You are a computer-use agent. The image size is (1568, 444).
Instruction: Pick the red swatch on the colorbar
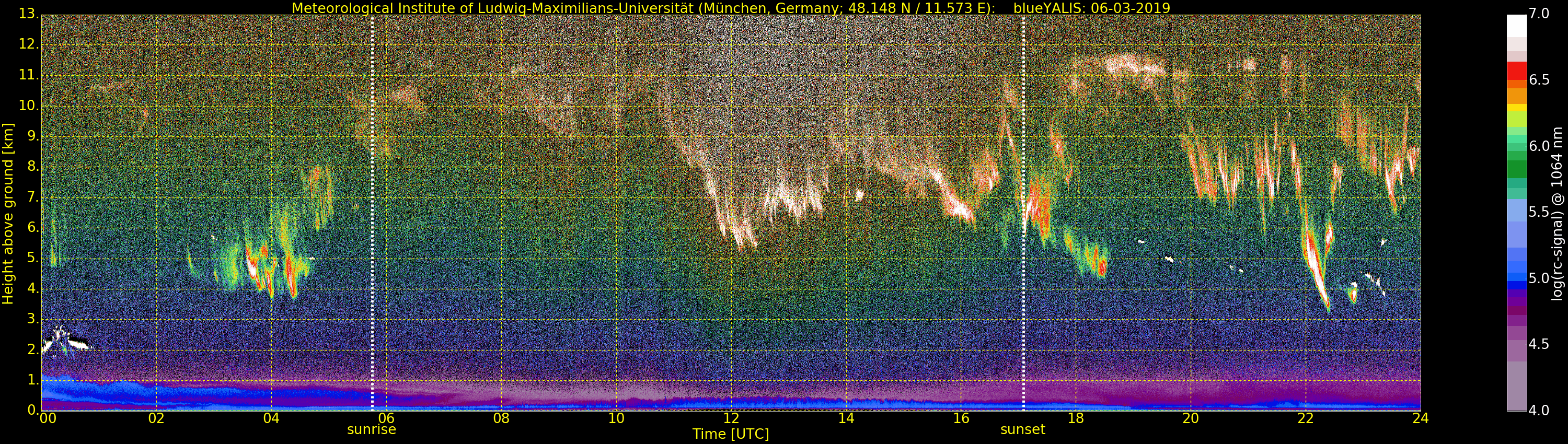pyautogui.click(x=1516, y=71)
